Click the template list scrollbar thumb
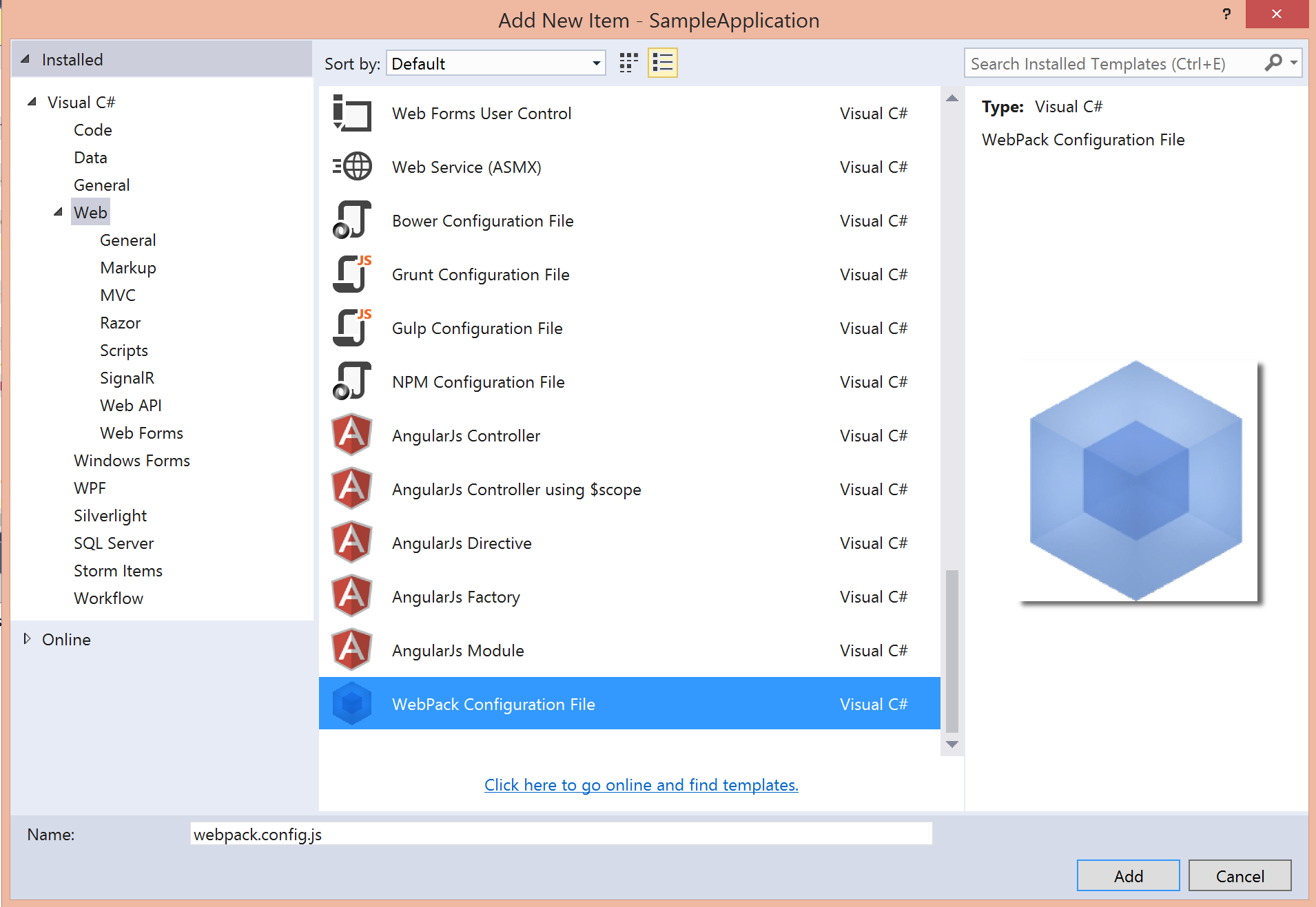Image resolution: width=1316 pixels, height=907 pixels. (952, 651)
